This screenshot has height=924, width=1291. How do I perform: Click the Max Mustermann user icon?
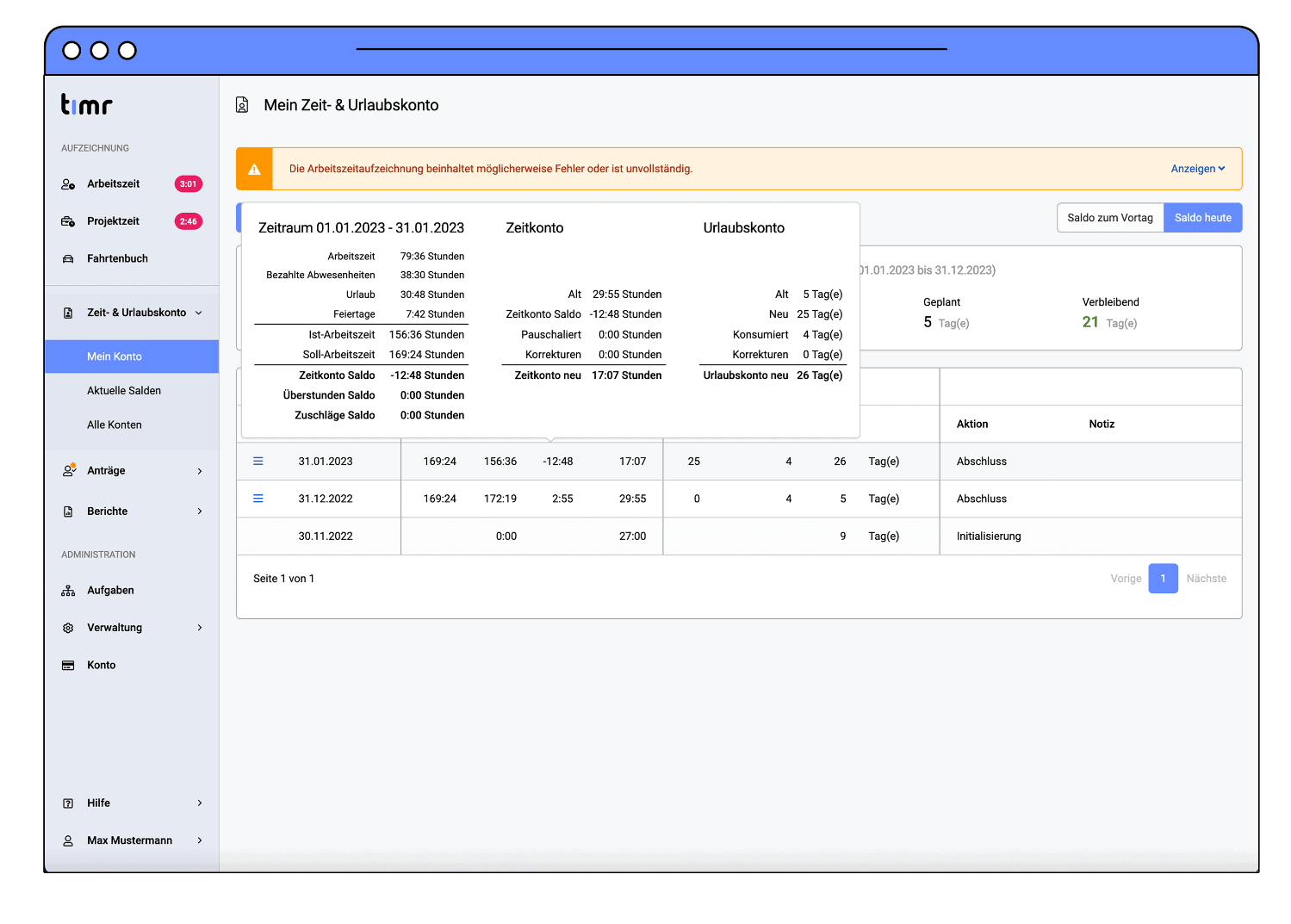pos(68,840)
